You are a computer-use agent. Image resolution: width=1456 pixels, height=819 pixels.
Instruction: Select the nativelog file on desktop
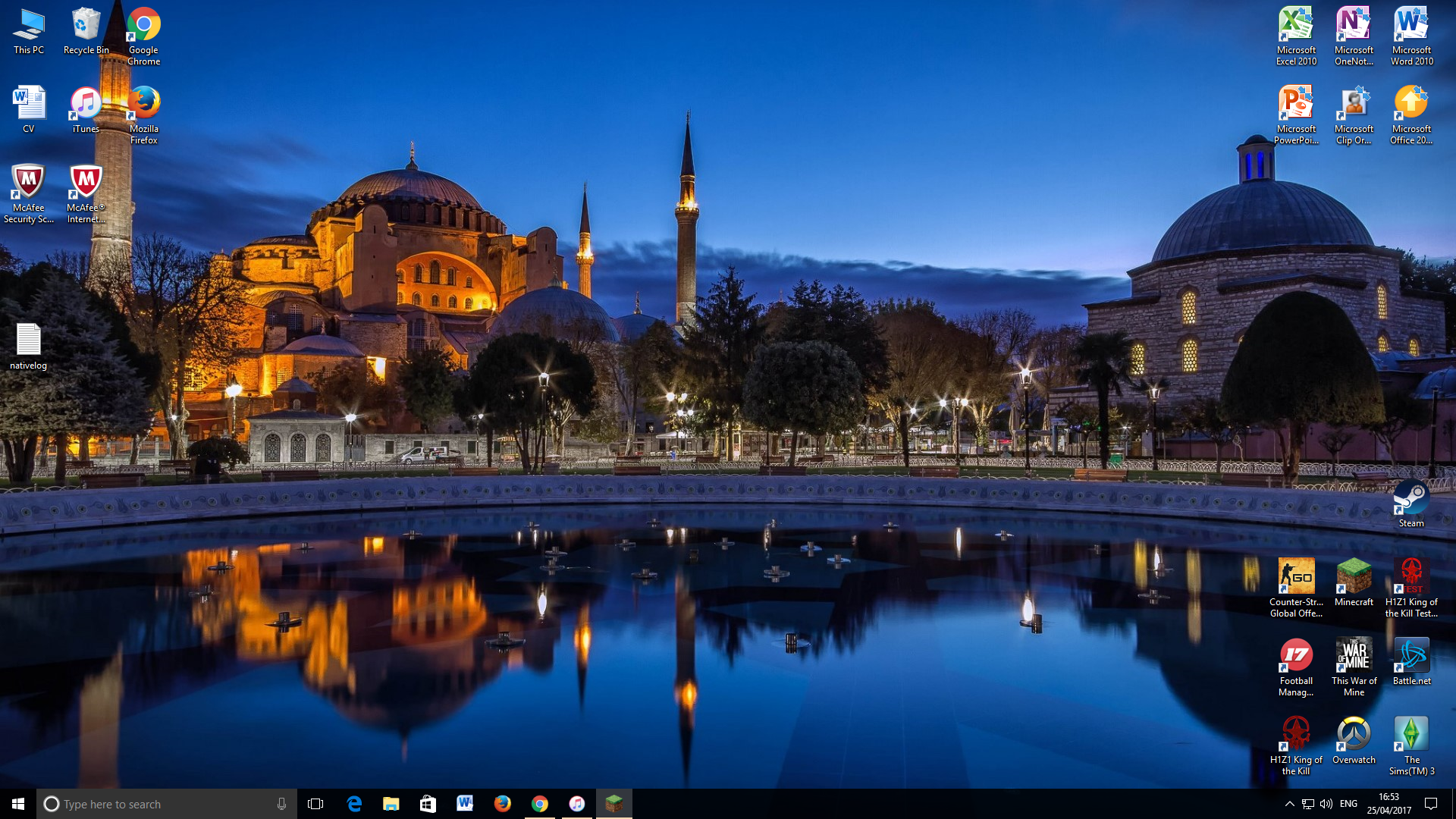point(28,341)
